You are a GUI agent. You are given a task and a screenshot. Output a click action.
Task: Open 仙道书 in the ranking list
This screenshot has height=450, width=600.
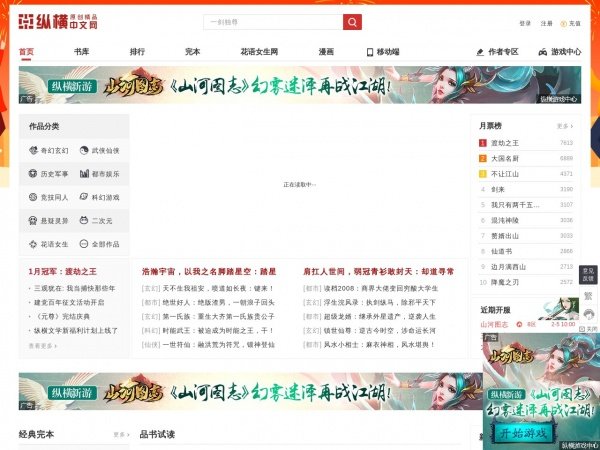(x=501, y=251)
